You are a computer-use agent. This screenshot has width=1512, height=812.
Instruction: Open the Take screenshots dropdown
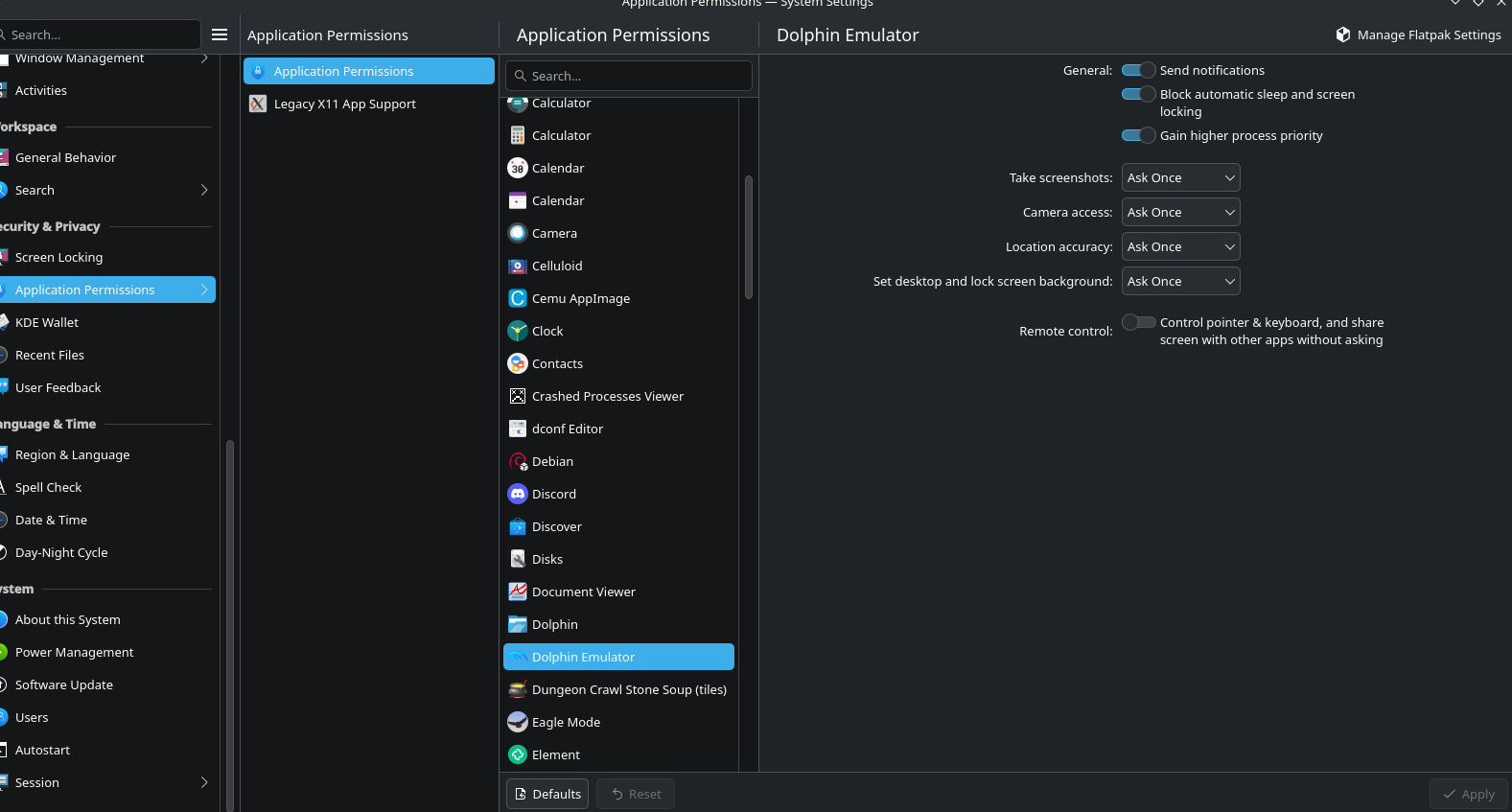[x=1180, y=177]
